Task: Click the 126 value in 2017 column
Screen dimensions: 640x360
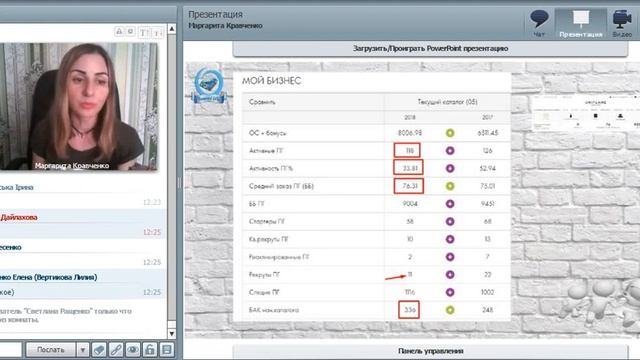Action: coord(487,151)
